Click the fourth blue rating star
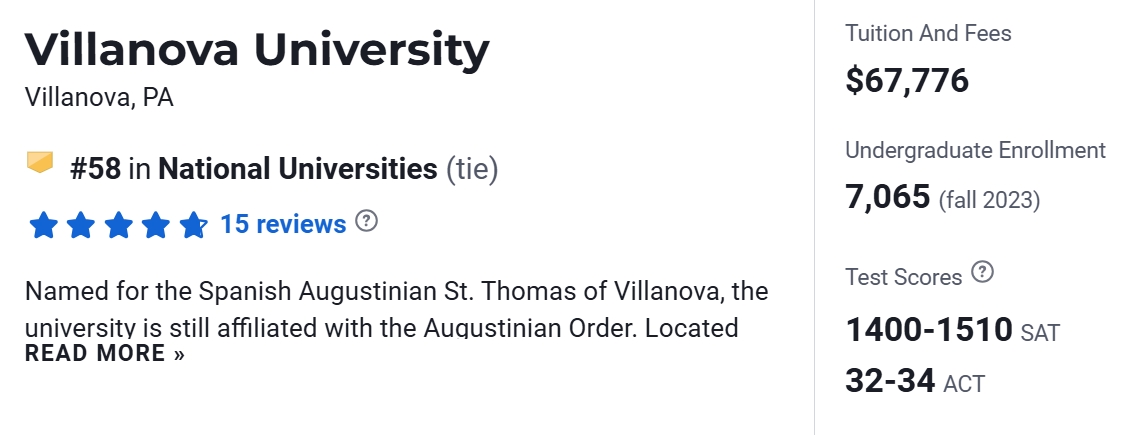The image size is (1125, 435). [156, 225]
